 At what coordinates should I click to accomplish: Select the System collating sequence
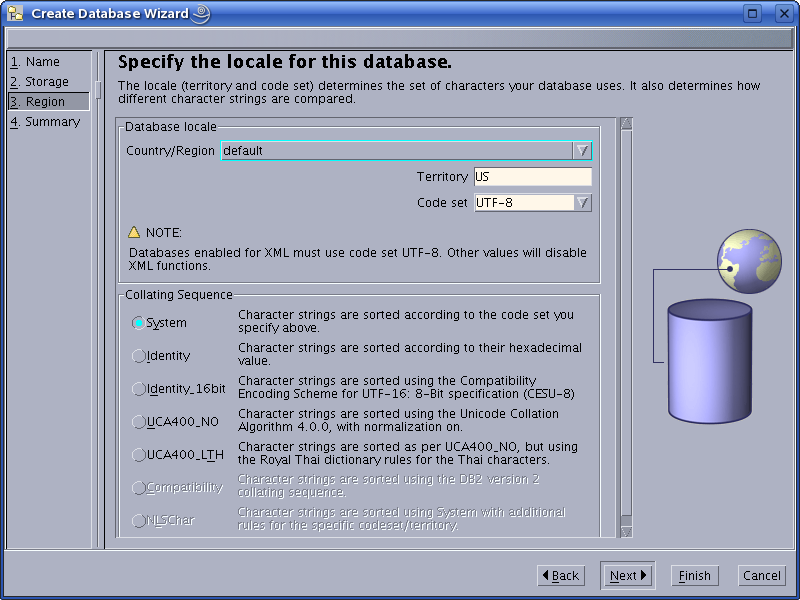pos(138,323)
